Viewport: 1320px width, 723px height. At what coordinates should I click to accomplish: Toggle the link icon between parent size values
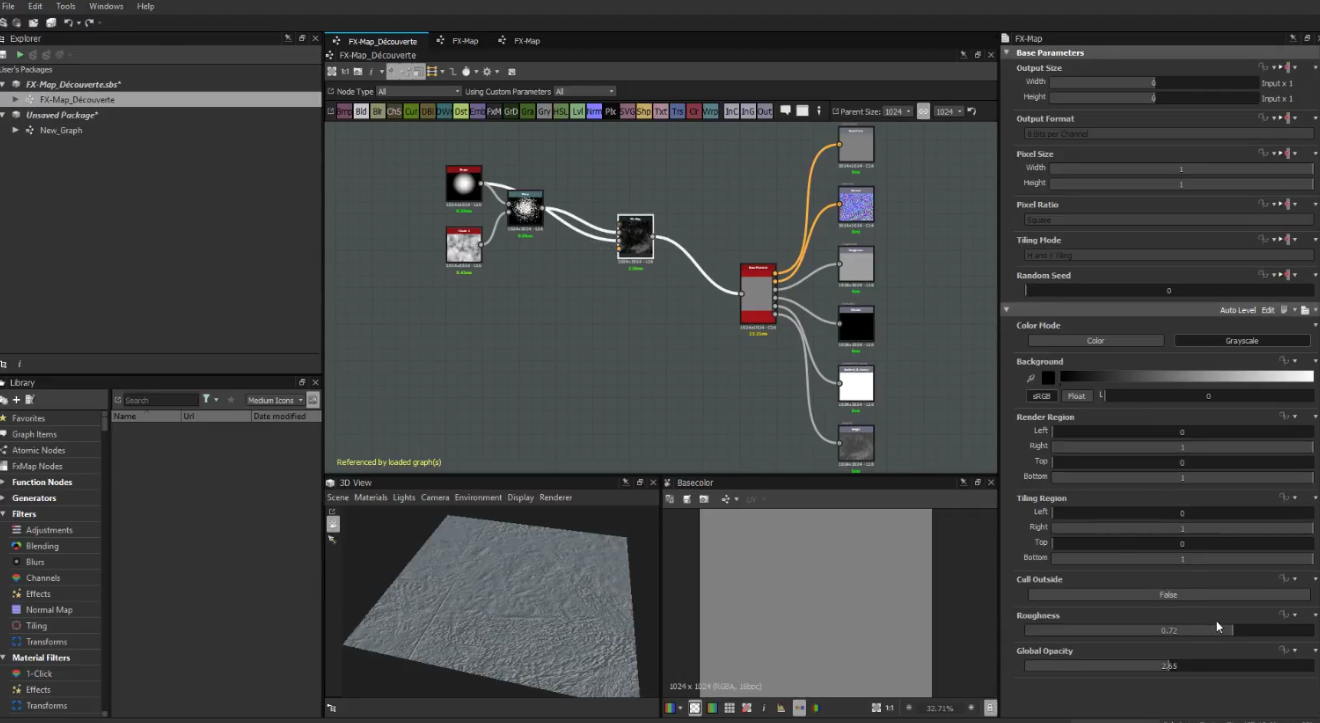pyautogui.click(x=923, y=111)
